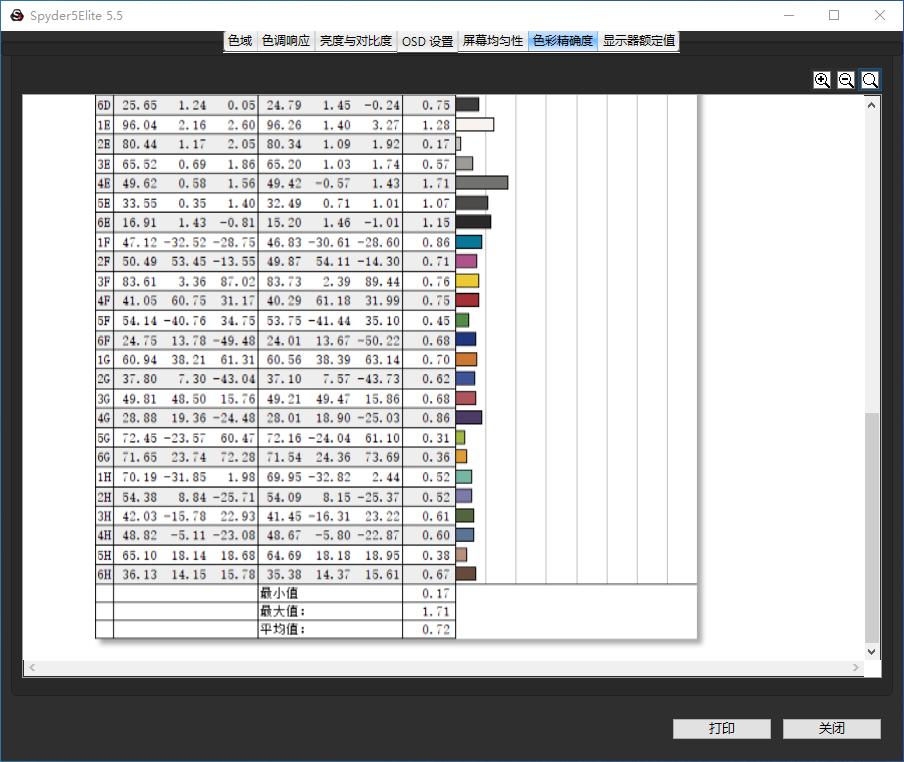904x762 pixels.
Task: Select the OSD 设置 tab
Action: (x=427, y=42)
